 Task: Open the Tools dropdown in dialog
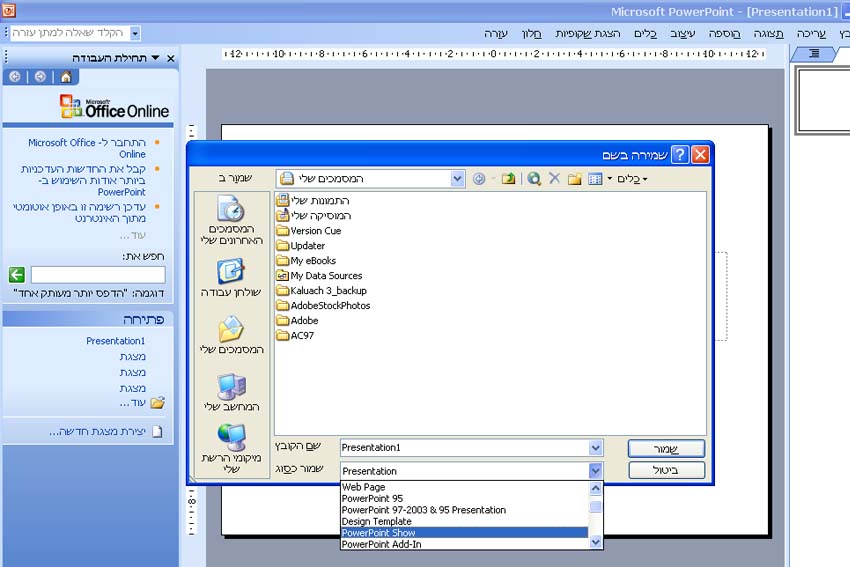[632, 179]
